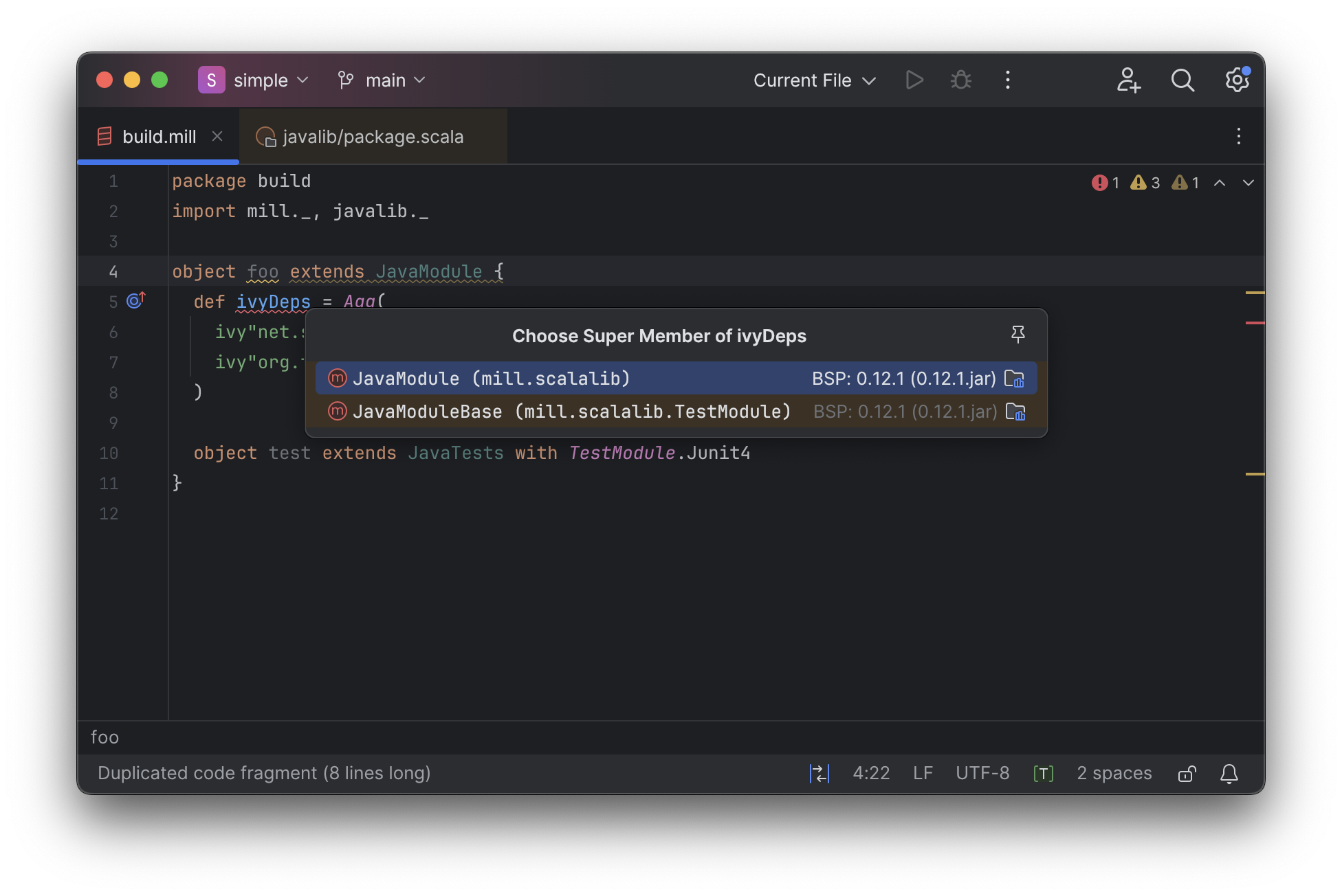
Task: Select JavaModuleBase (mill.scalalib.TestModule) entry
Action: pos(676,411)
